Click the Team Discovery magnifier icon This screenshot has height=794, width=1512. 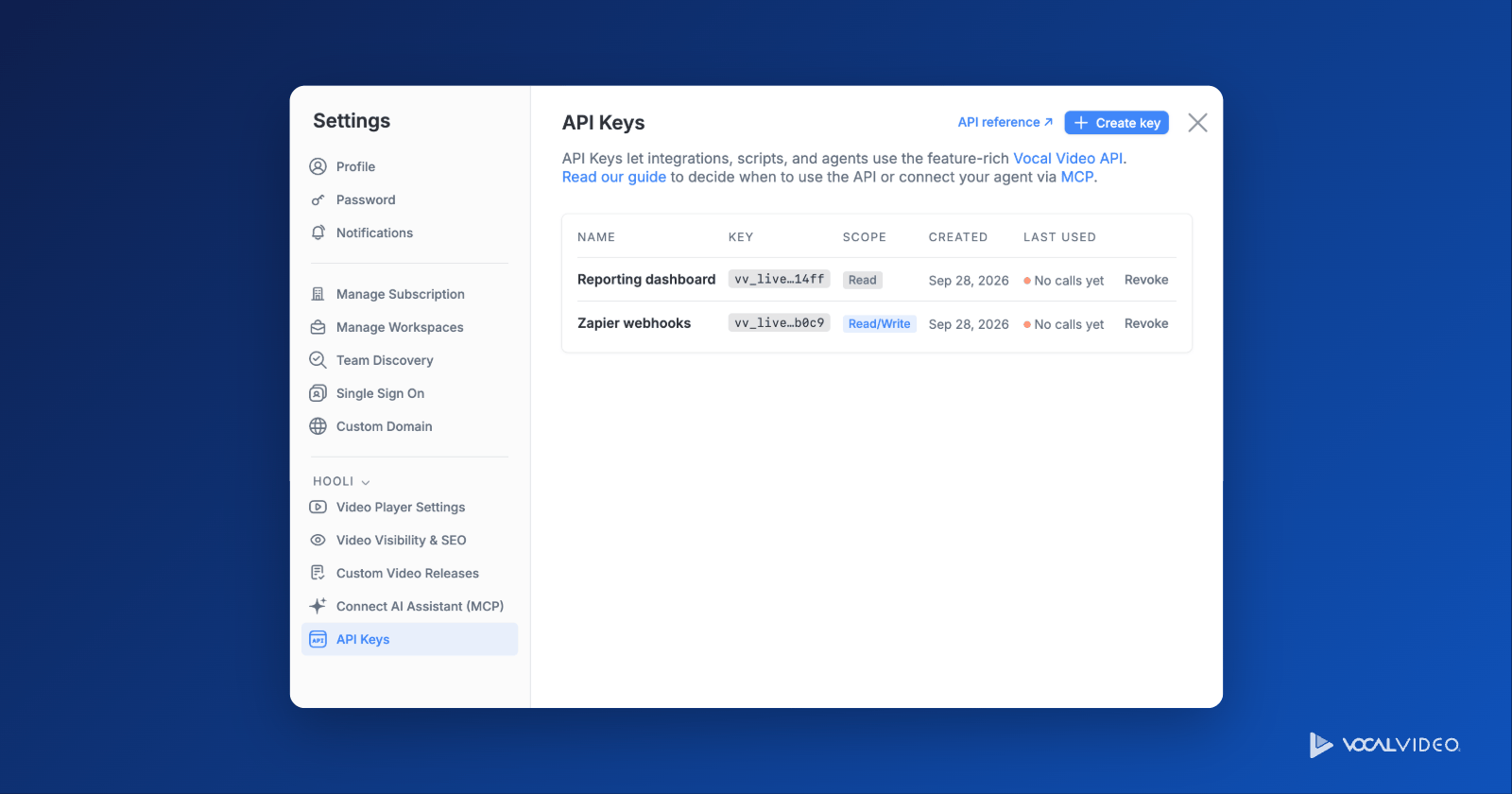tap(318, 360)
